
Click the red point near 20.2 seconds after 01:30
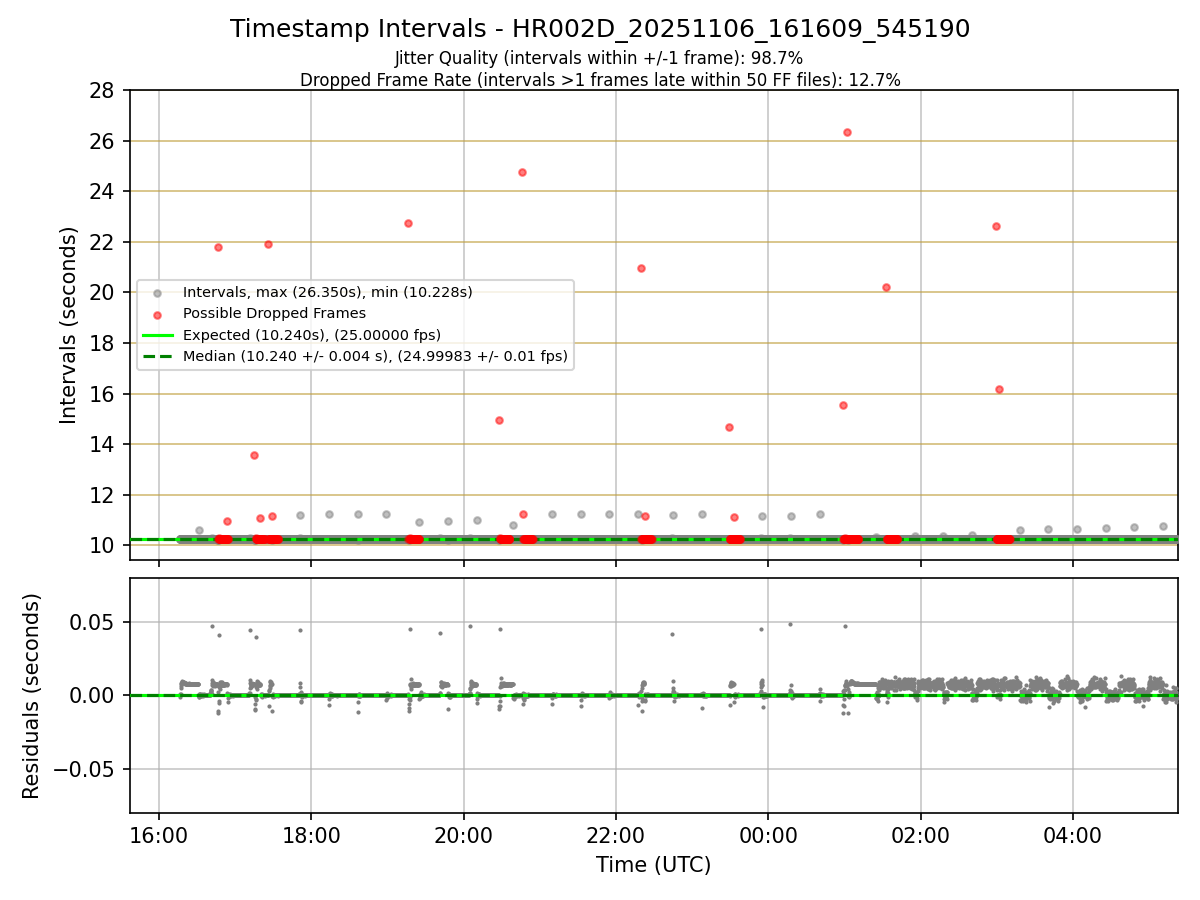[x=886, y=287]
